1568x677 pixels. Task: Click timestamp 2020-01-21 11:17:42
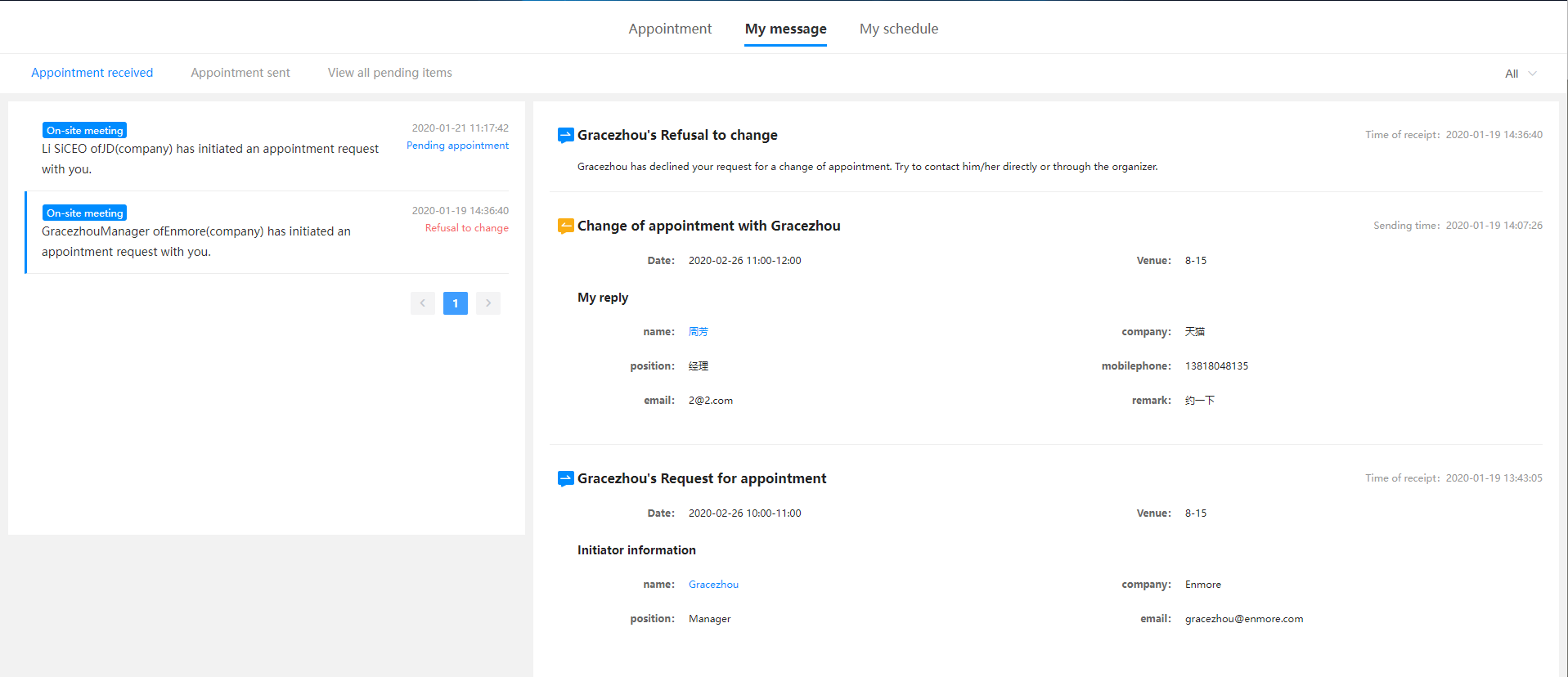point(460,128)
